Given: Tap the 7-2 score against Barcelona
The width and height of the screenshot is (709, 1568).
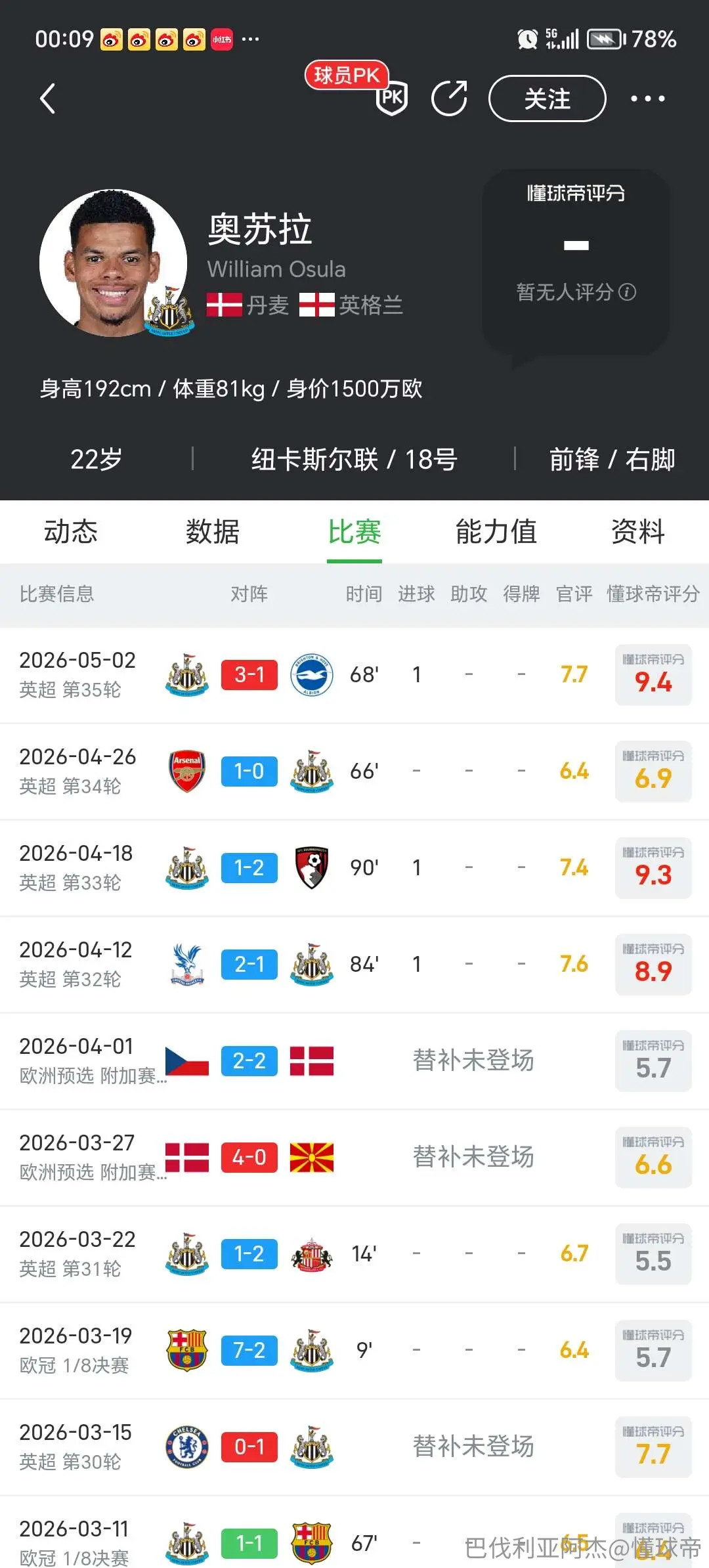Looking at the screenshot, I should [249, 1350].
